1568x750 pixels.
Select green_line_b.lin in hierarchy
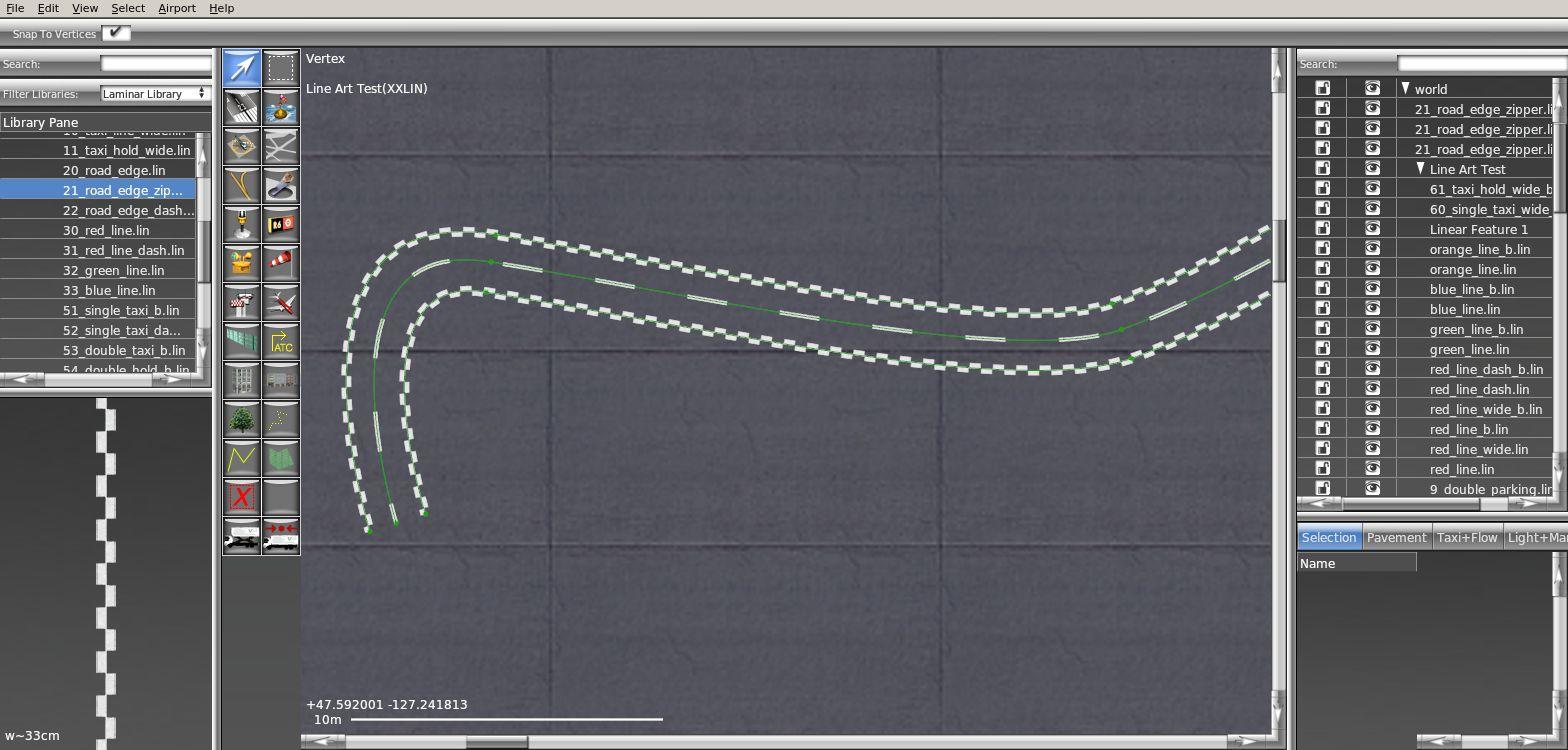pyautogui.click(x=1476, y=329)
